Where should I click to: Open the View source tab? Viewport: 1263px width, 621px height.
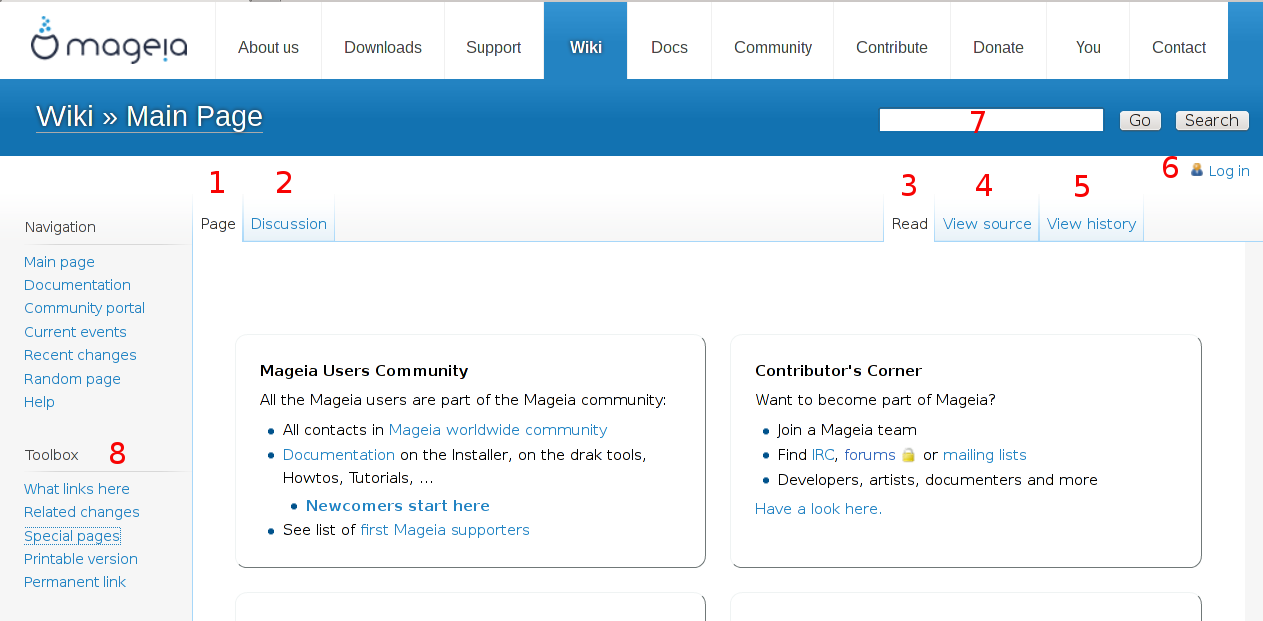[x=987, y=224]
